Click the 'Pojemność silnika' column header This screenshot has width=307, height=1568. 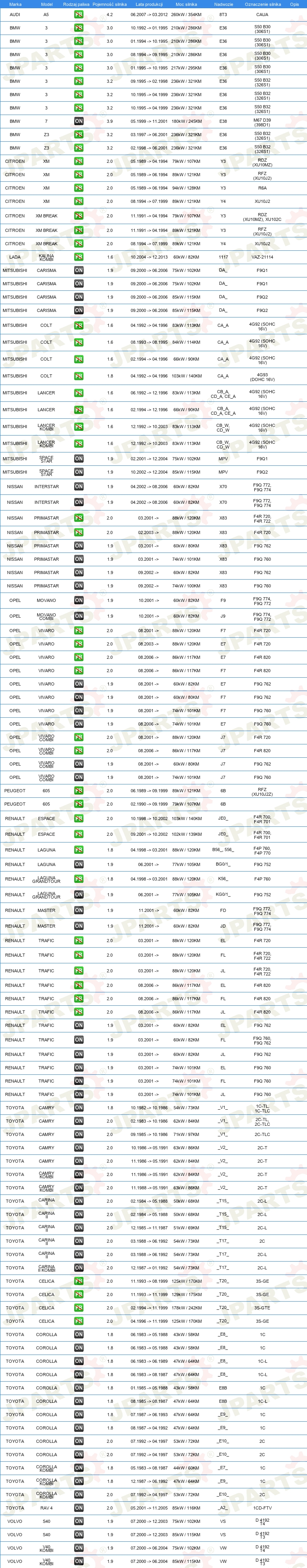[110, 4]
